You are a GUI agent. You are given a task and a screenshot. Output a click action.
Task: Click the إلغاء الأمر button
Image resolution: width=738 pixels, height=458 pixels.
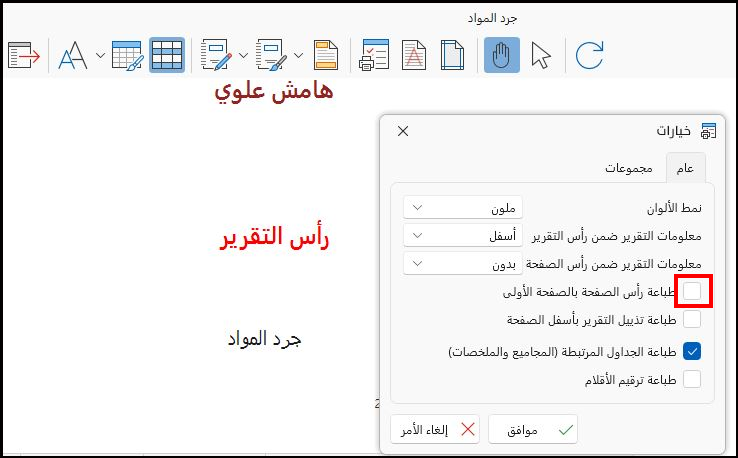point(435,429)
